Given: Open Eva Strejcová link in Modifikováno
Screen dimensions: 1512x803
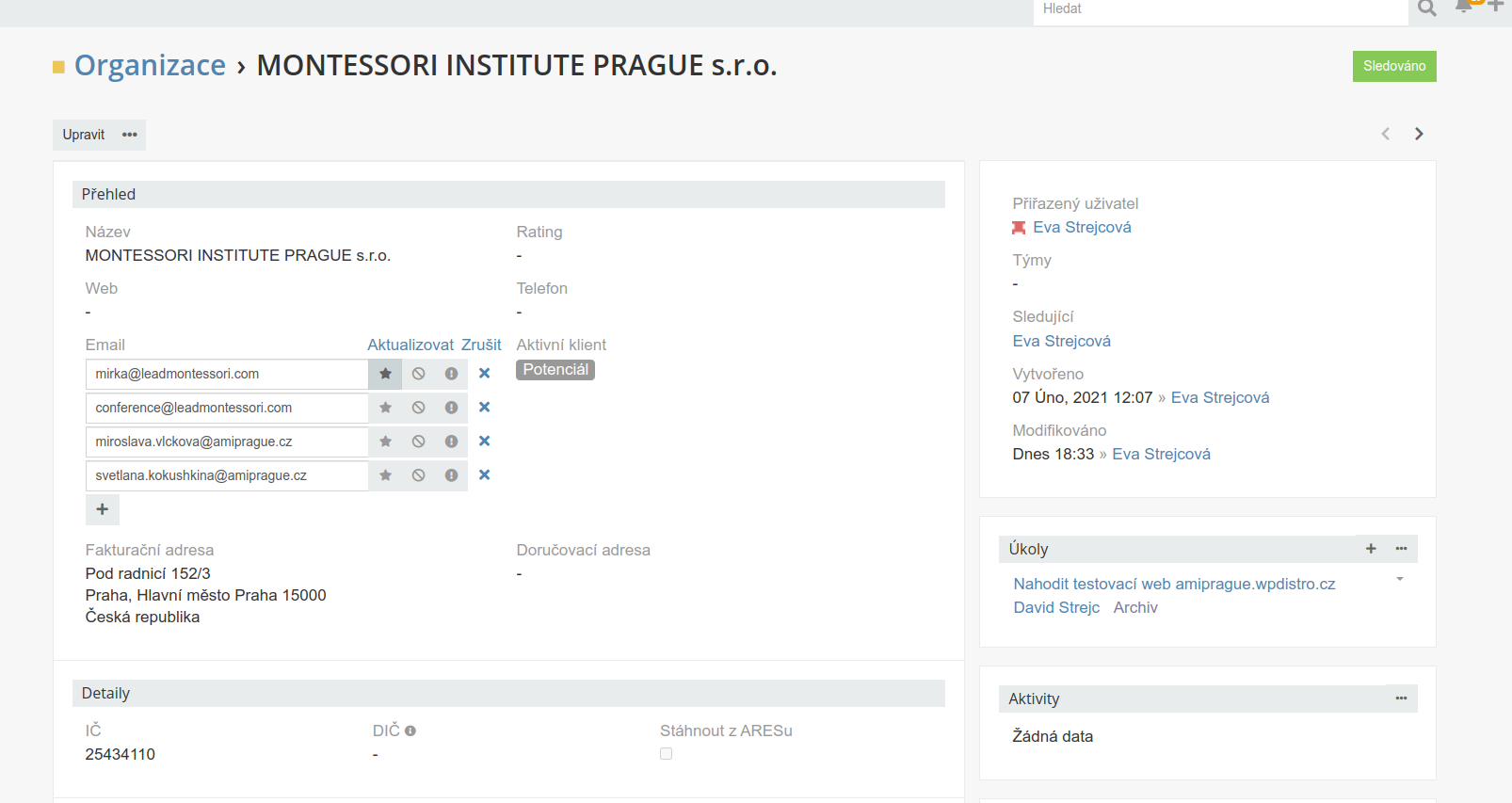Looking at the screenshot, I should 1161,454.
